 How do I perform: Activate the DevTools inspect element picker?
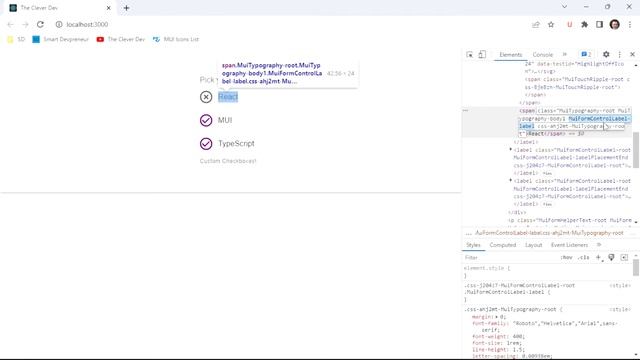470,54
